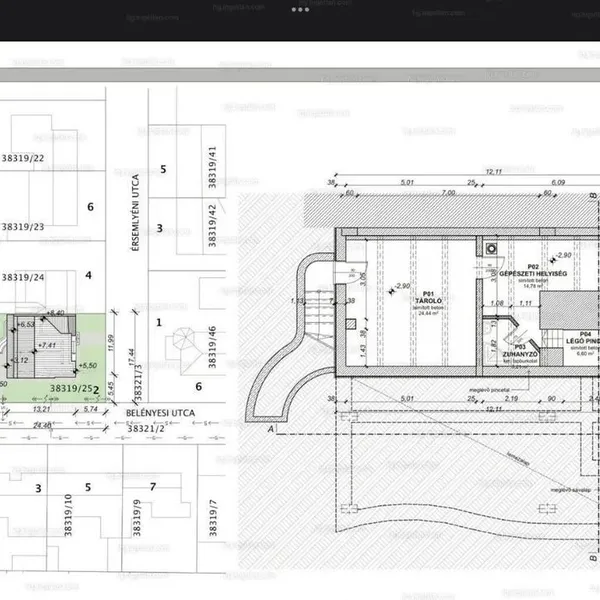Click the 13,21 dimension value
Image resolution: width=600 pixels, height=600 pixels.
[x=42, y=409]
